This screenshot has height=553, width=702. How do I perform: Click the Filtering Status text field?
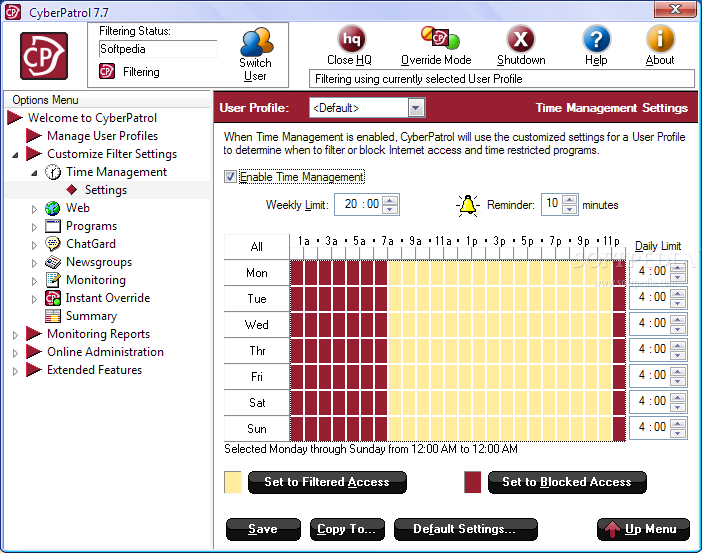click(x=158, y=49)
